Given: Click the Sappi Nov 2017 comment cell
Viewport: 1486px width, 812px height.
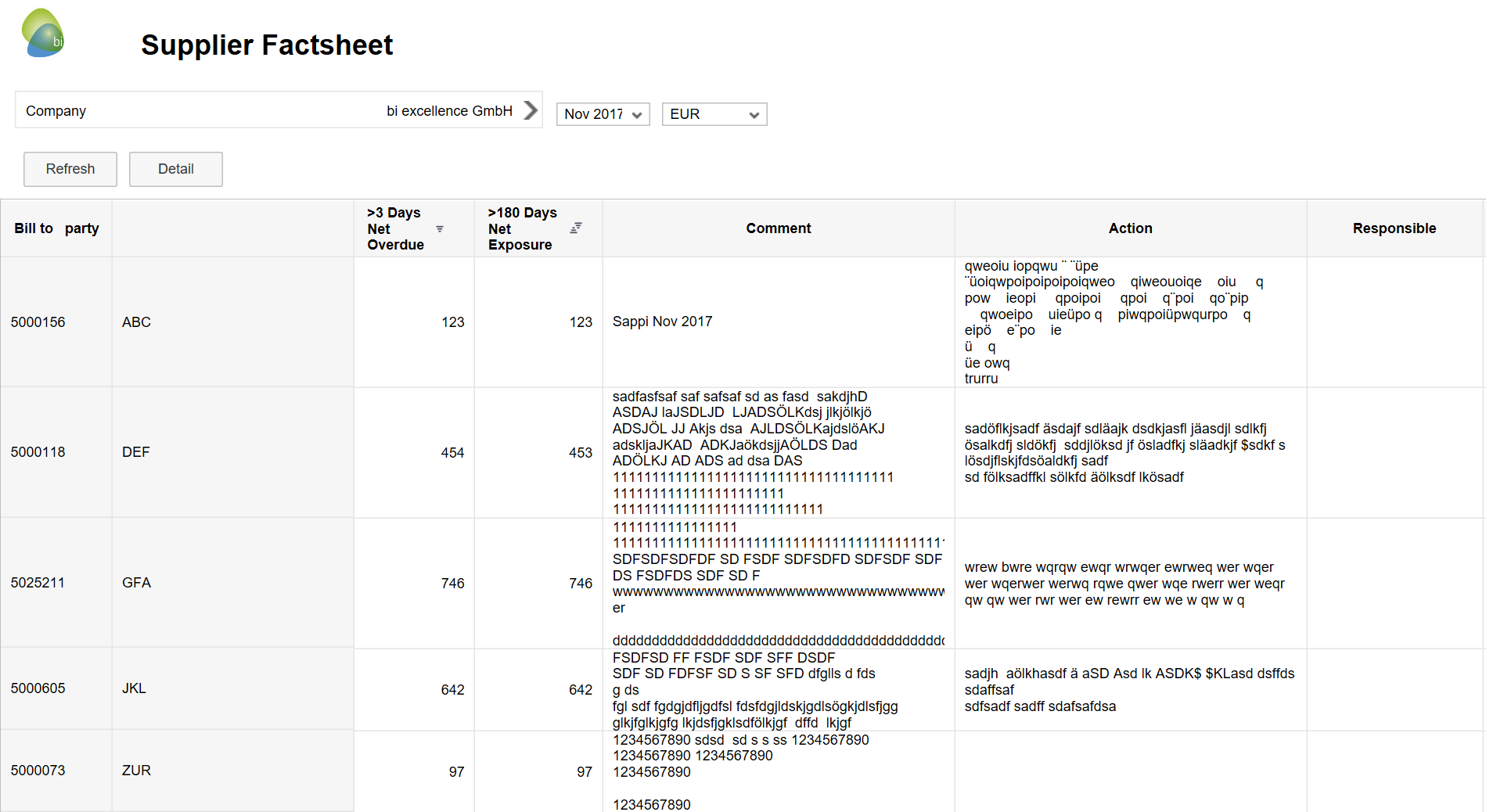Looking at the screenshot, I should pyautogui.click(x=662, y=322).
